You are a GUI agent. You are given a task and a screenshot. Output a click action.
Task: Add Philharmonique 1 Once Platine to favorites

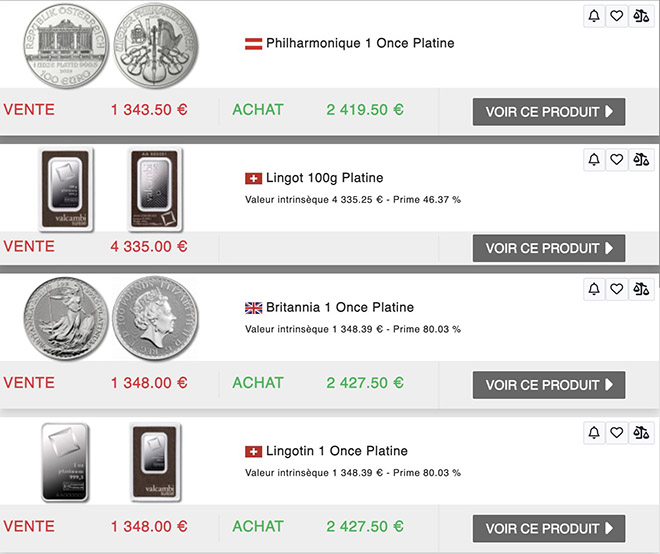617,16
